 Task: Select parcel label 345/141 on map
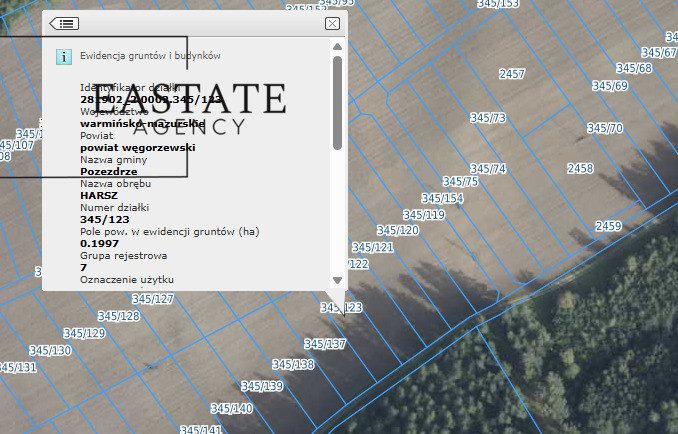[x=201, y=429]
